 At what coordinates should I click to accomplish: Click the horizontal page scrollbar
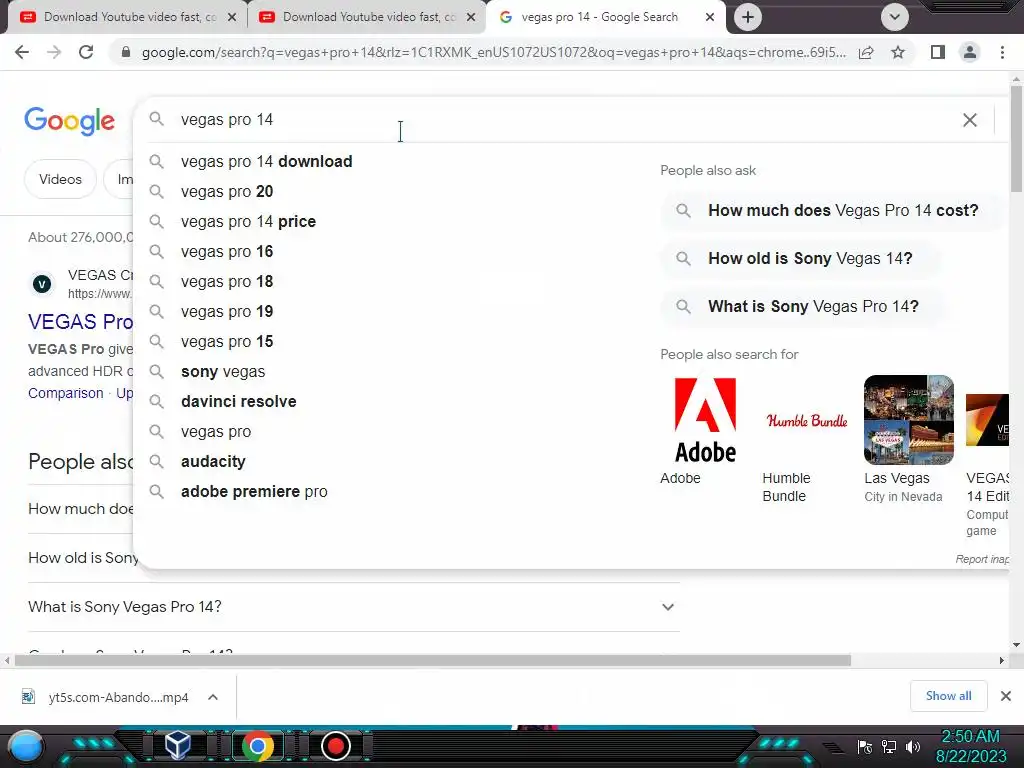pos(432,660)
